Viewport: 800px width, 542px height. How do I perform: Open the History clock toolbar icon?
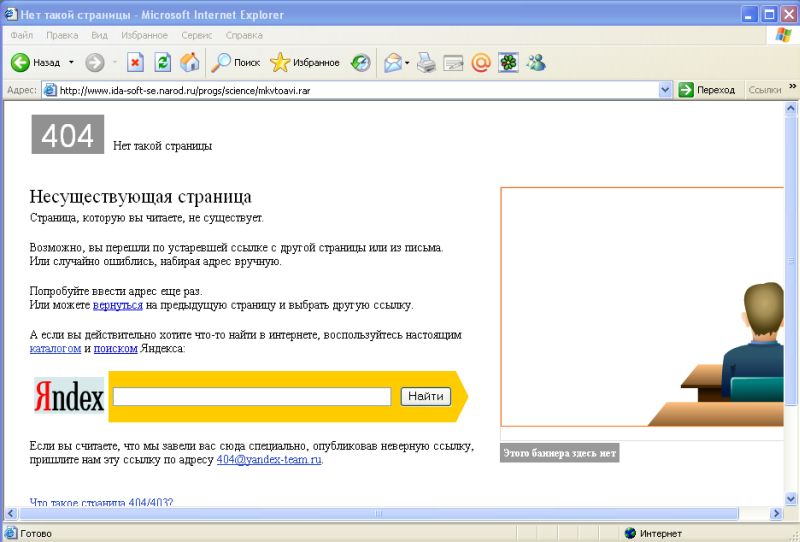[361, 63]
